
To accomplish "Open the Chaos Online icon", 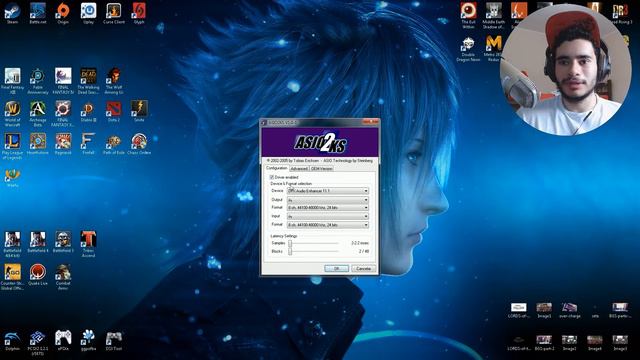I will point(139,144).
